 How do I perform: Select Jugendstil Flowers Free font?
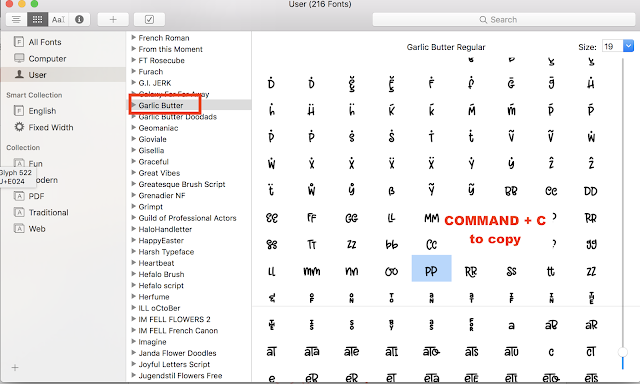click(180, 375)
